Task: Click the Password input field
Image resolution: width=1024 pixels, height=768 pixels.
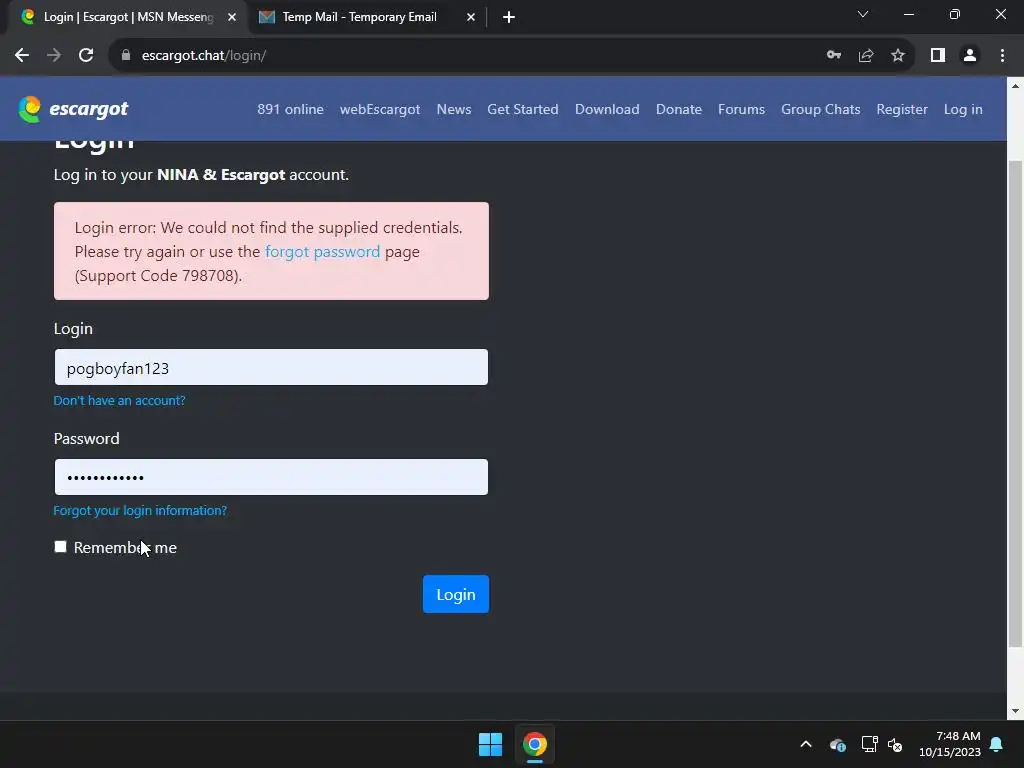Action: coord(271,477)
